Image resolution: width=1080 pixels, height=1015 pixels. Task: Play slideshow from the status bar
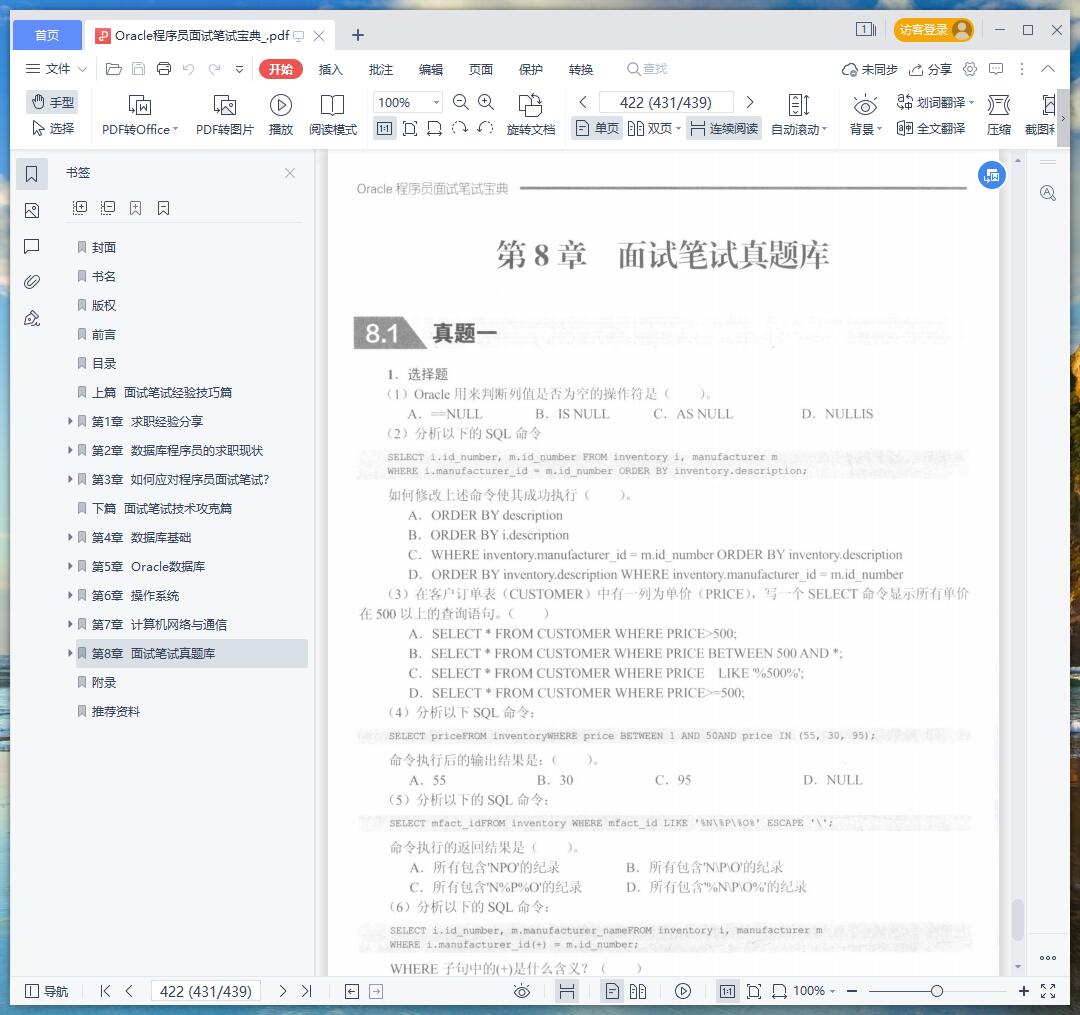[683, 991]
